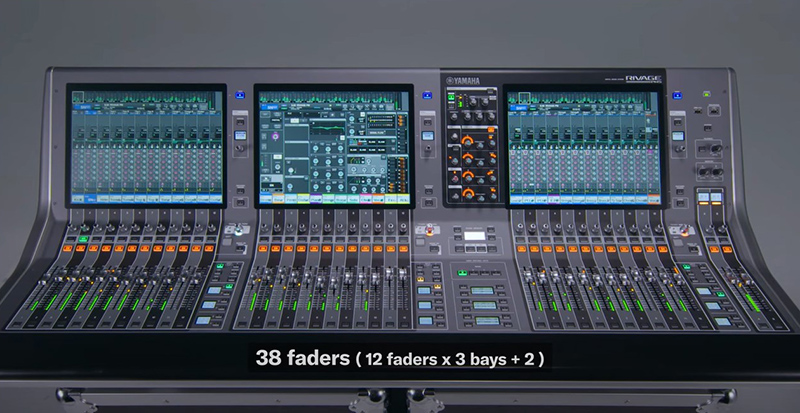Hit the light-blue display key right of left touchscreen
This screenshot has height=413, width=800.
tap(240, 135)
